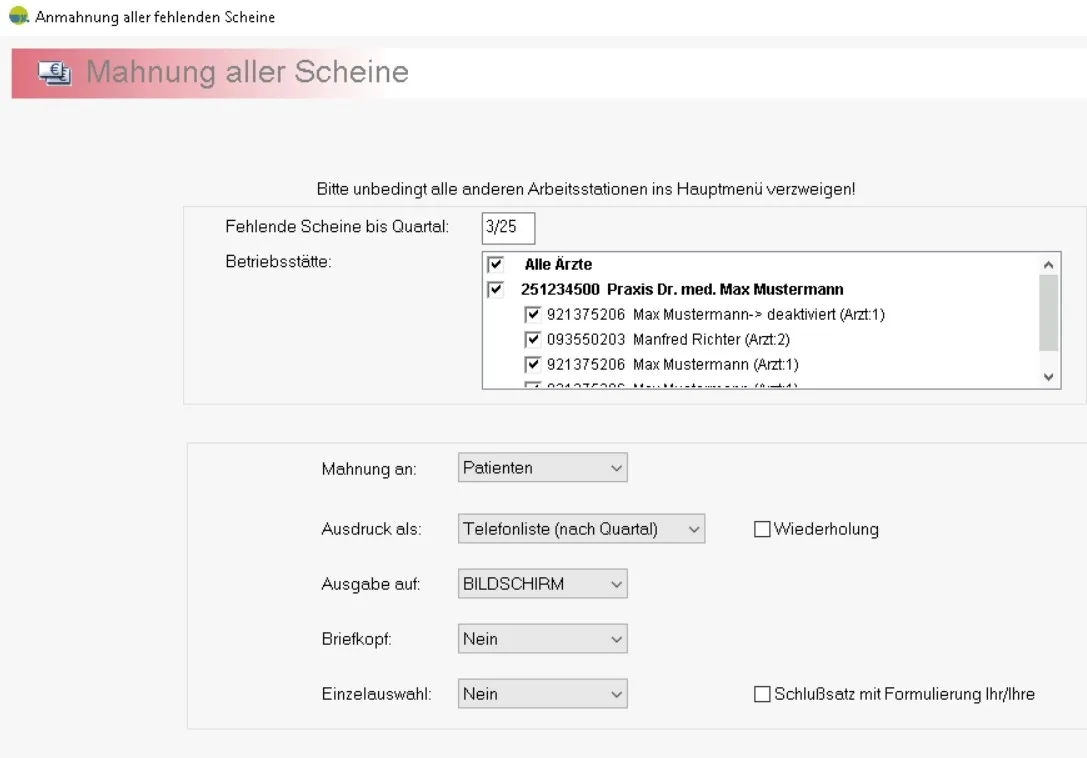Toggle Manfred Richter (Arzt:2) checkbox
Screen dimensions: 1087x758
pyautogui.click(x=532, y=339)
